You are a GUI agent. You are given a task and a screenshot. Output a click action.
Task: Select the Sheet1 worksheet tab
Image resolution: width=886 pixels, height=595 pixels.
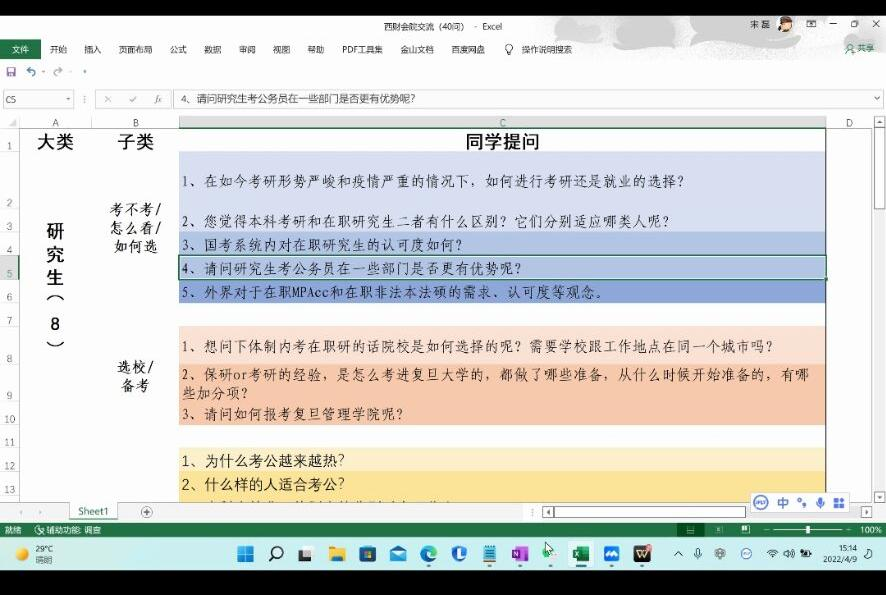coord(93,512)
